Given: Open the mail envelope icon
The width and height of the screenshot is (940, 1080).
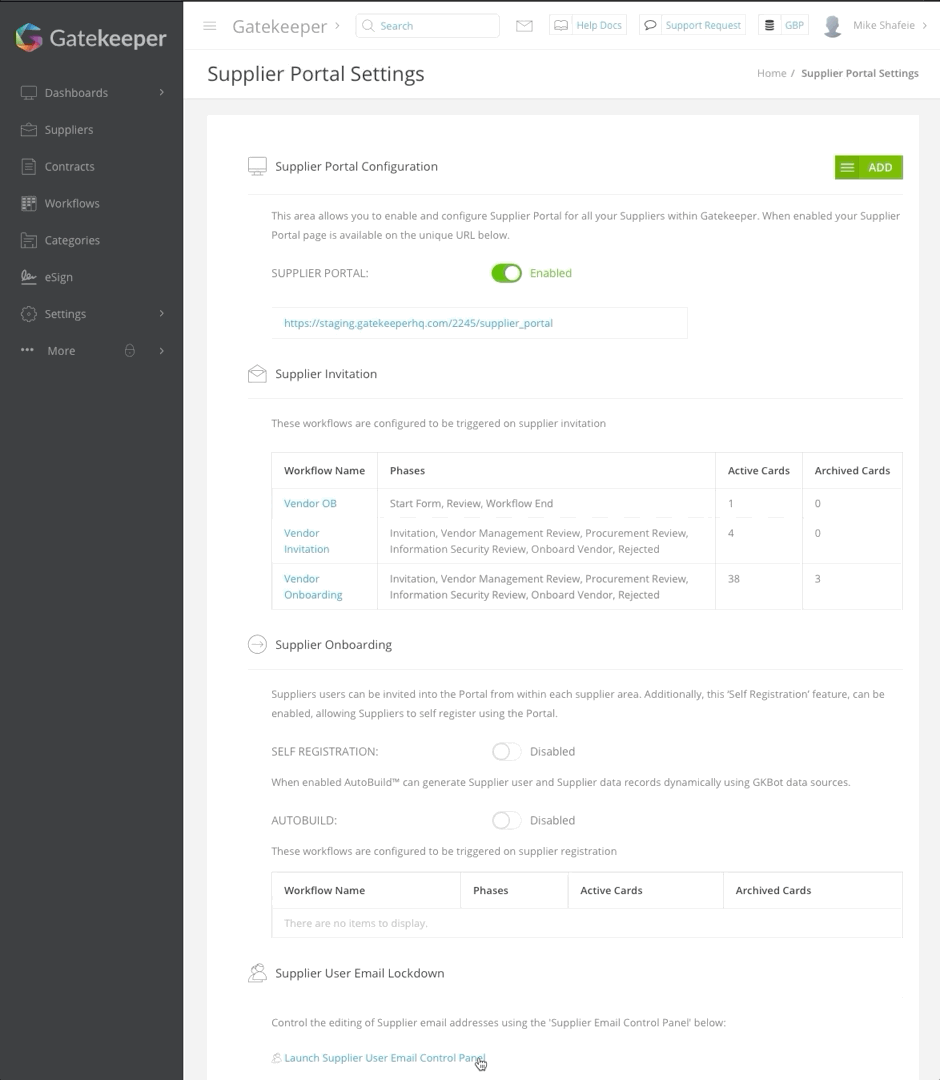Looking at the screenshot, I should point(524,25).
